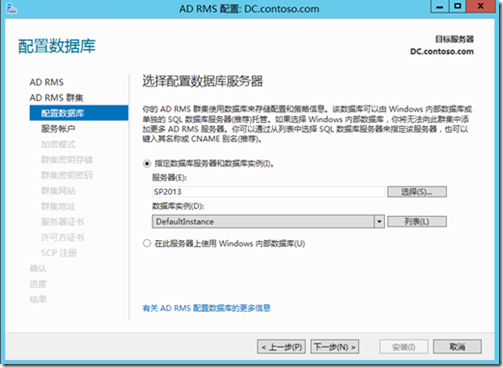Image resolution: width=503 pixels, height=368 pixels.
Task: Select 确认 step in sidebar
Action: pyautogui.click(x=38, y=268)
